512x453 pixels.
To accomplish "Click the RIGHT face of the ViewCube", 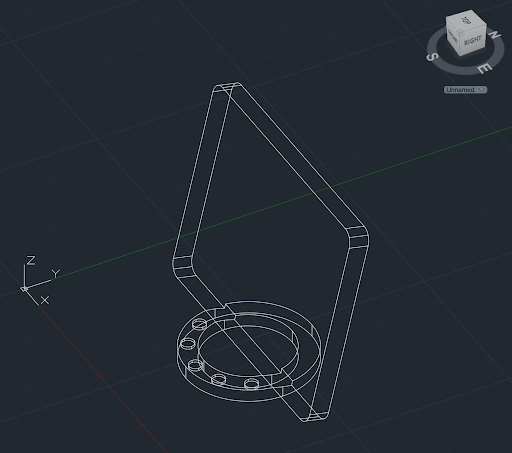I will (x=473, y=41).
